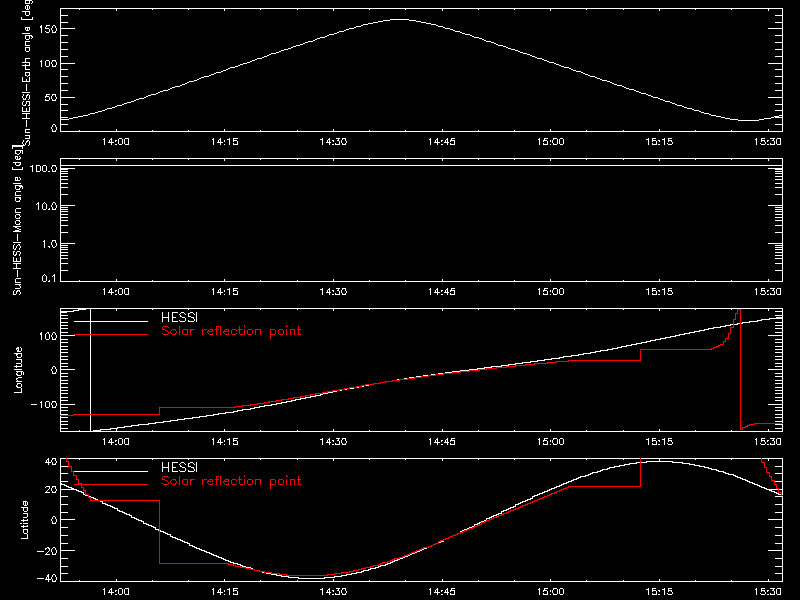Select Solar reflection point legend in Latitude plot

[231, 481]
